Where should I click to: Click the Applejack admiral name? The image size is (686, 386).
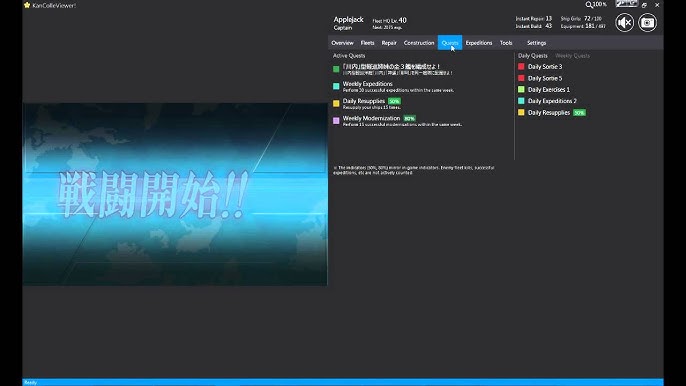coord(348,20)
